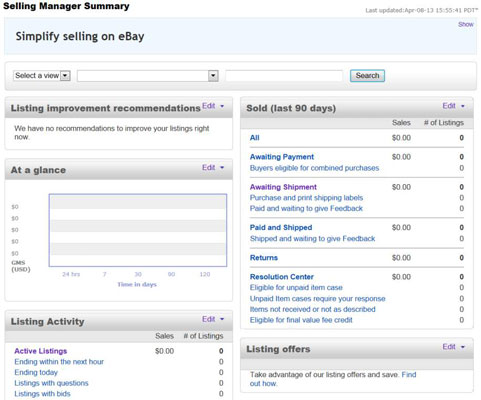This screenshot has height=400, width=481.
Task: Open Eligible for final value fee credit
Action: click(301, 320)
